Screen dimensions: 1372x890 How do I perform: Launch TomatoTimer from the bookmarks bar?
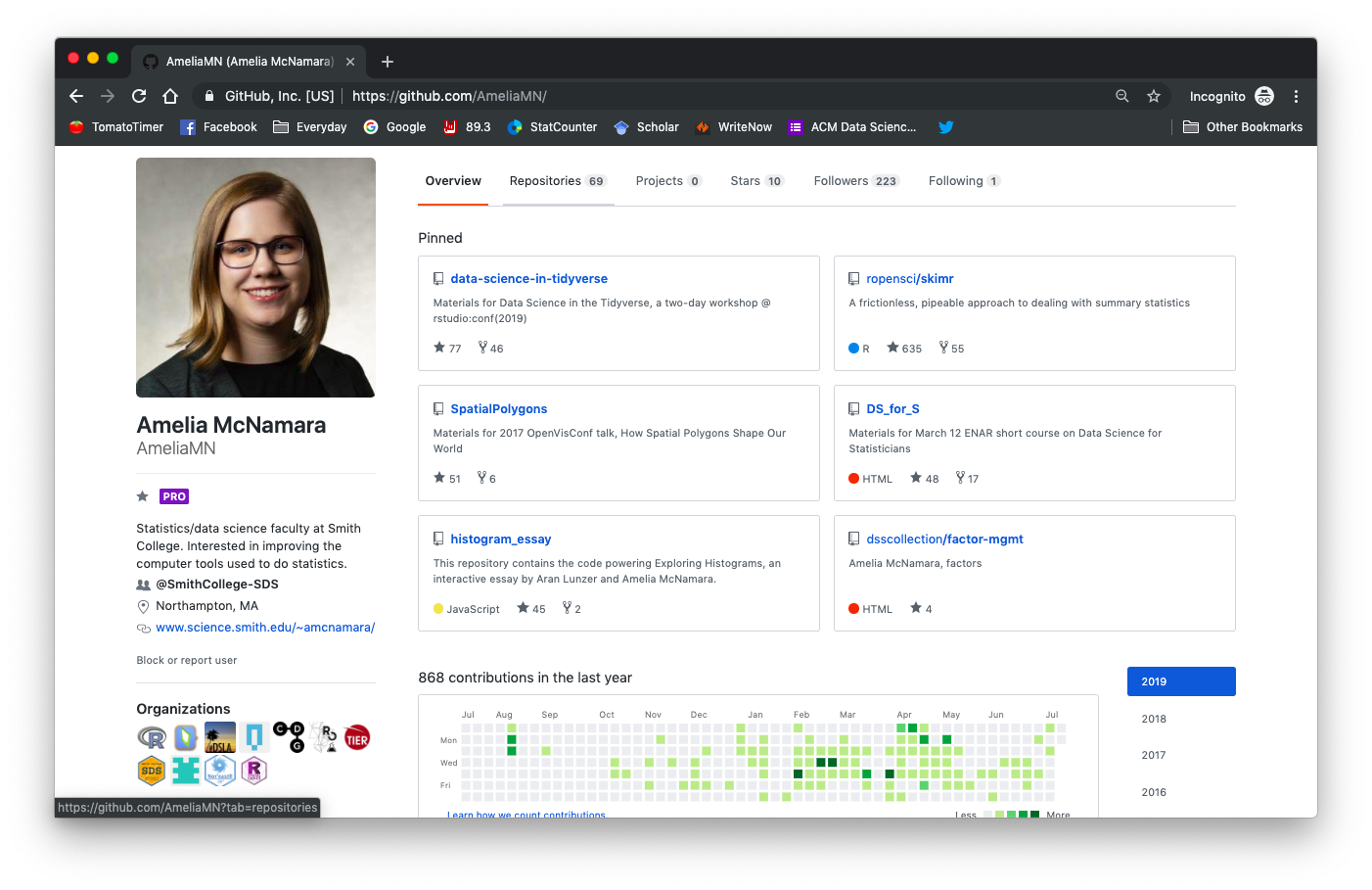pos(114,126)
